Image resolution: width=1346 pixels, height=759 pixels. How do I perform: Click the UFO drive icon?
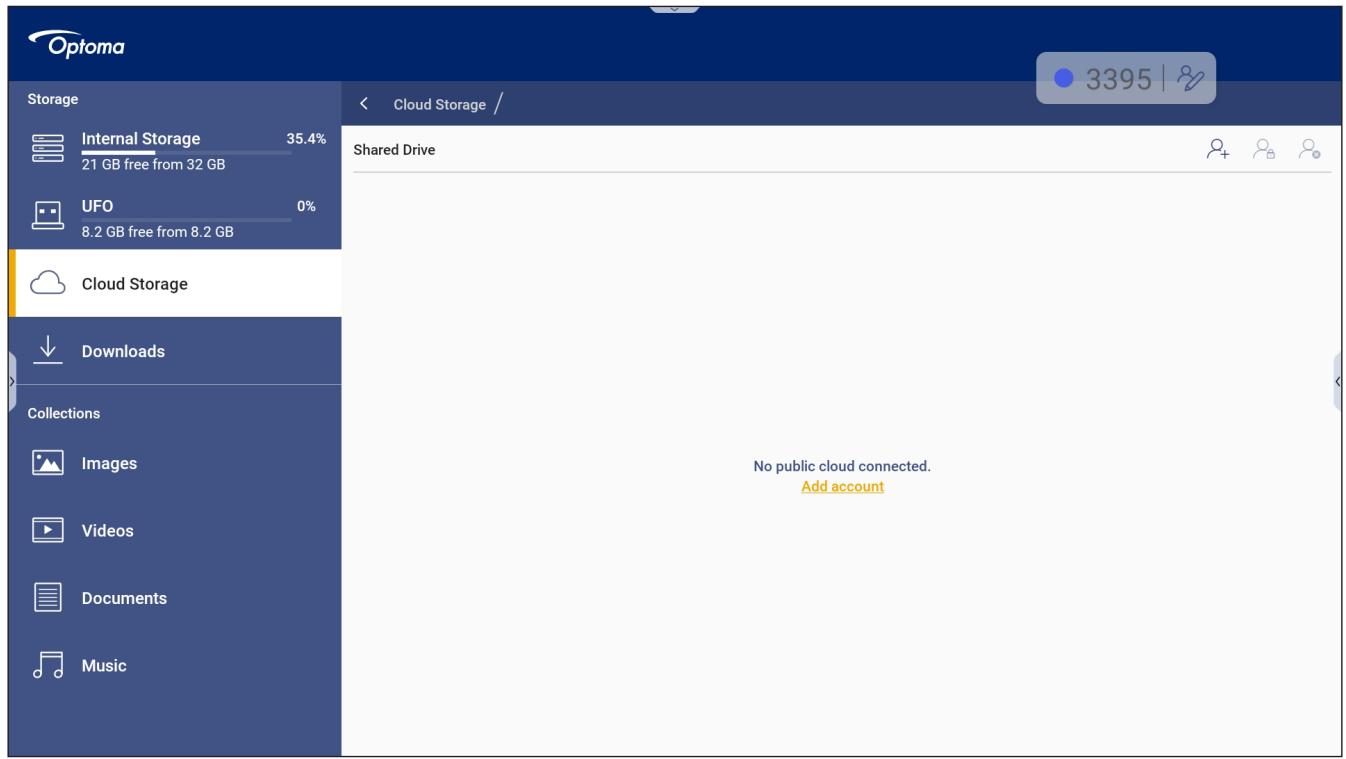[x=46, y=216]
